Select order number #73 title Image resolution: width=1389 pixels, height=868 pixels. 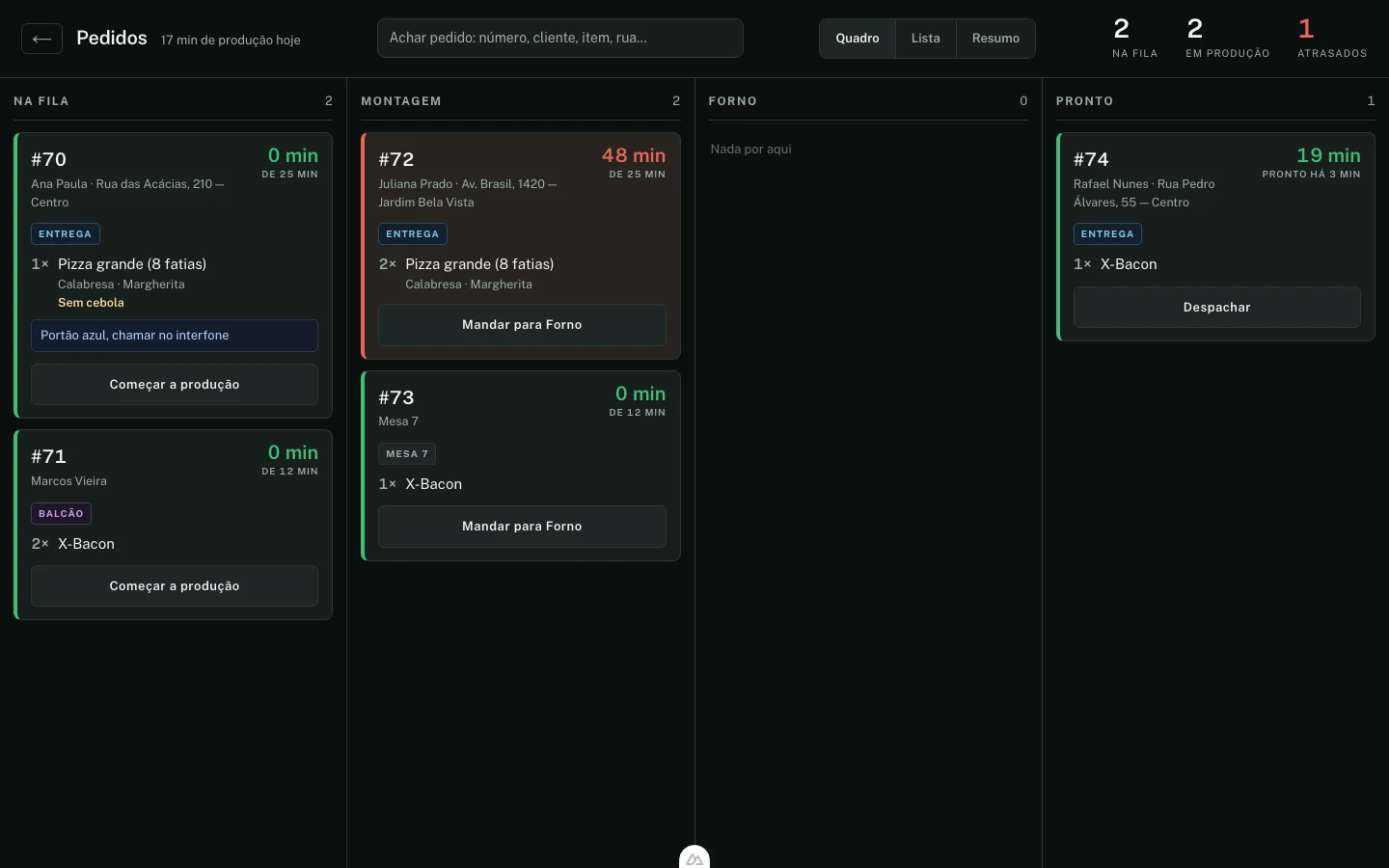tap(396, 398)
